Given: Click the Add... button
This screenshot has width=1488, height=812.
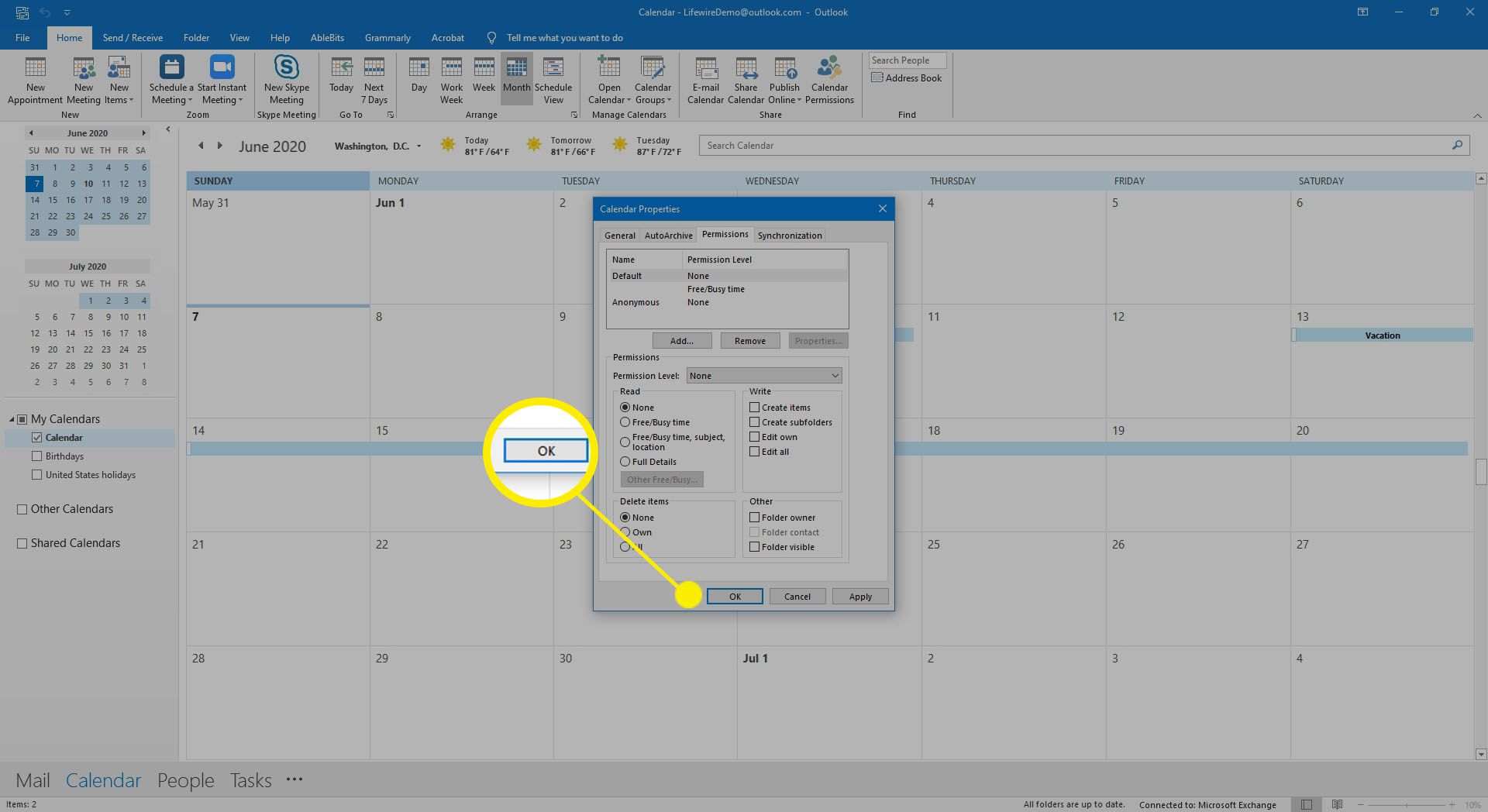Looking at the screenshot, I should pyautogui.click(x=681, y=341).
